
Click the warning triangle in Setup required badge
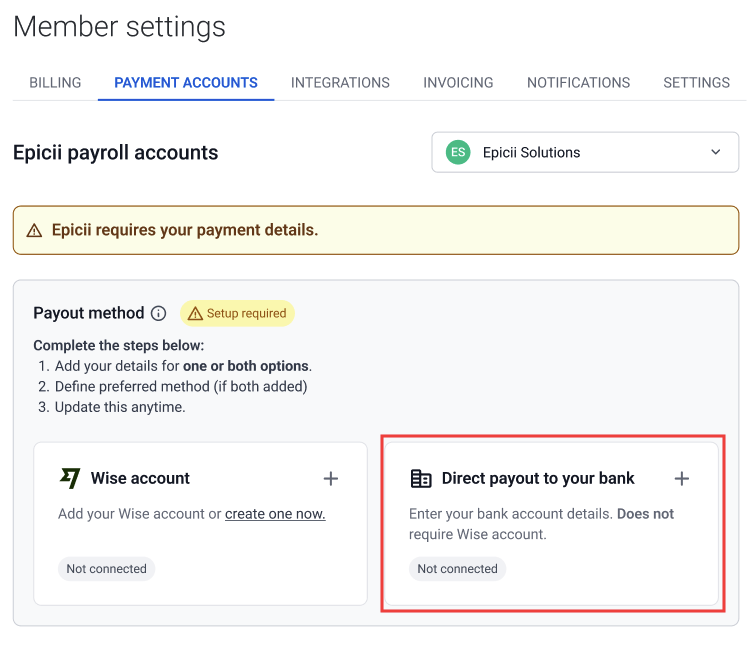(x=195, y=313)
